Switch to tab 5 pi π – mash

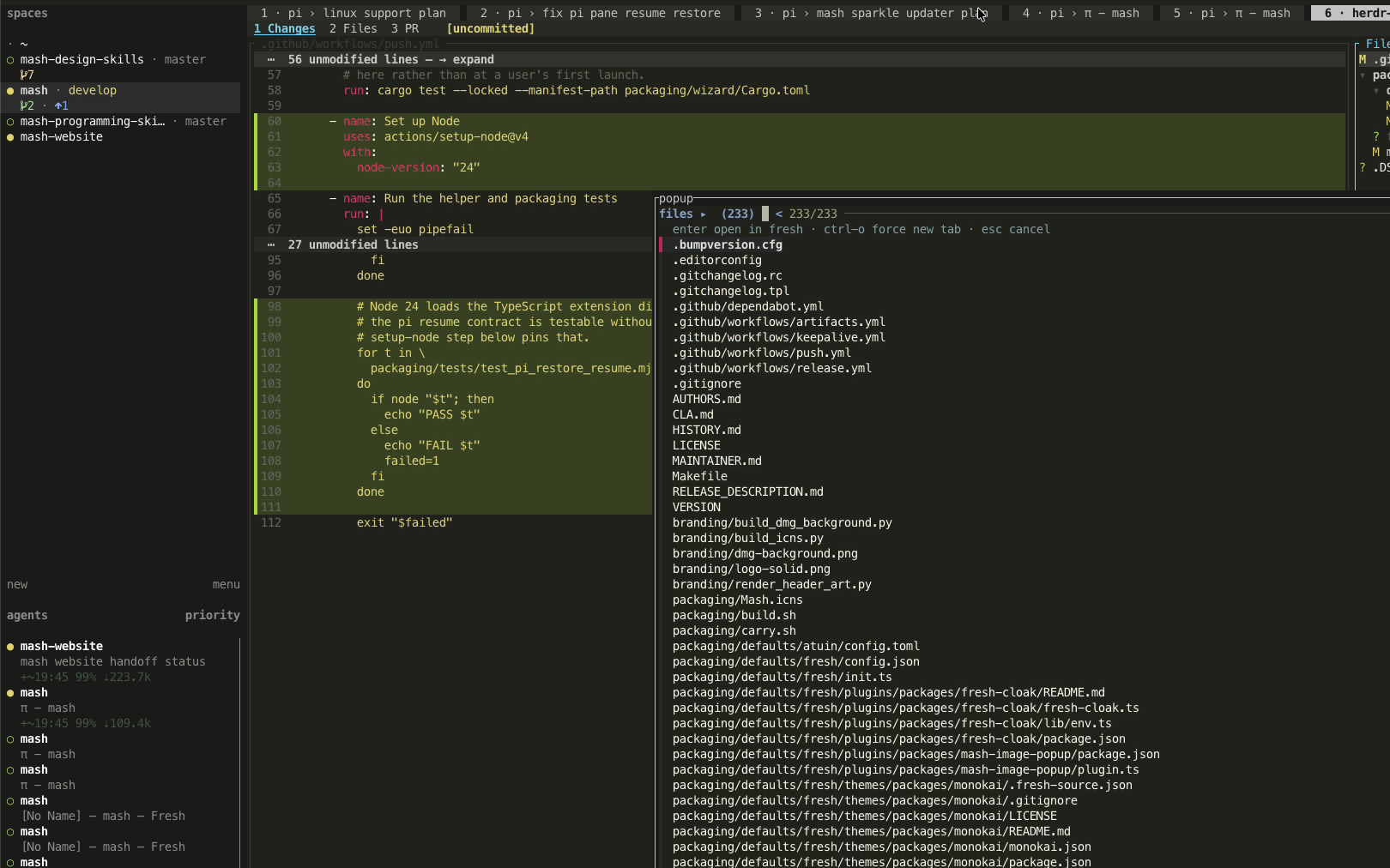coord(1231,13)
